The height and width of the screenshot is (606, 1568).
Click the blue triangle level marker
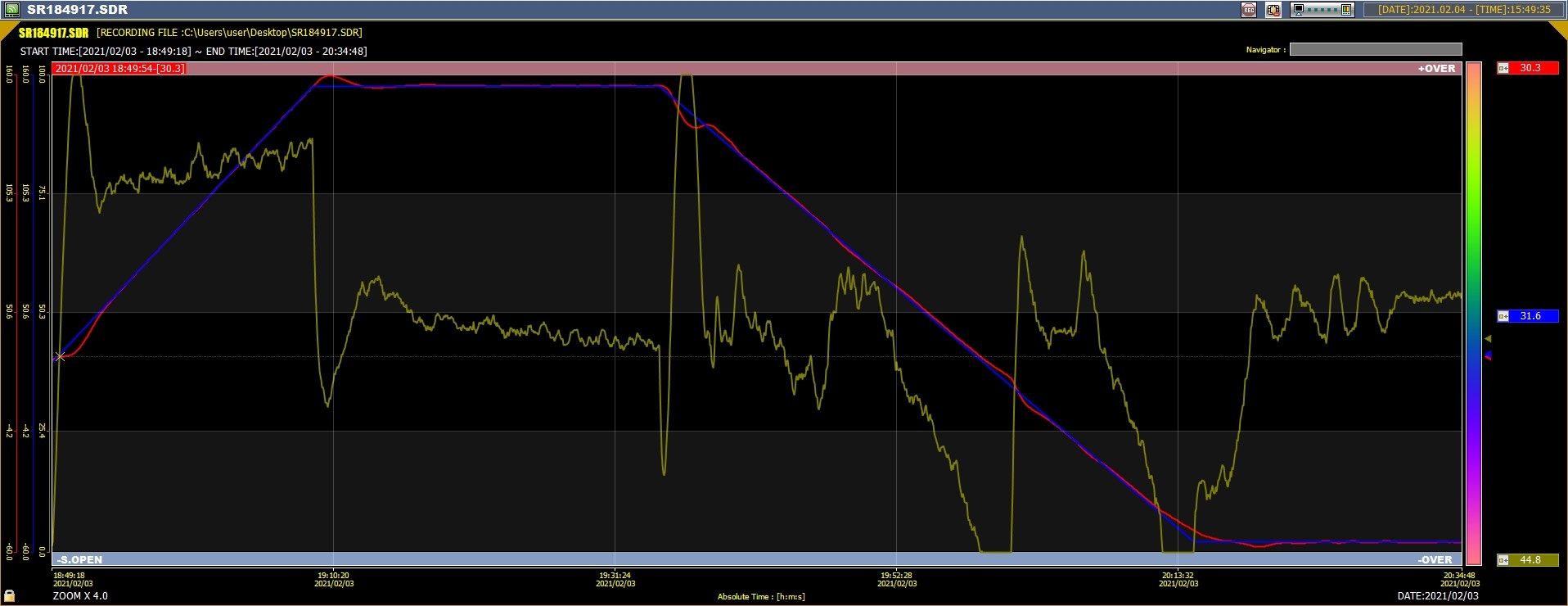(1489, 355)
